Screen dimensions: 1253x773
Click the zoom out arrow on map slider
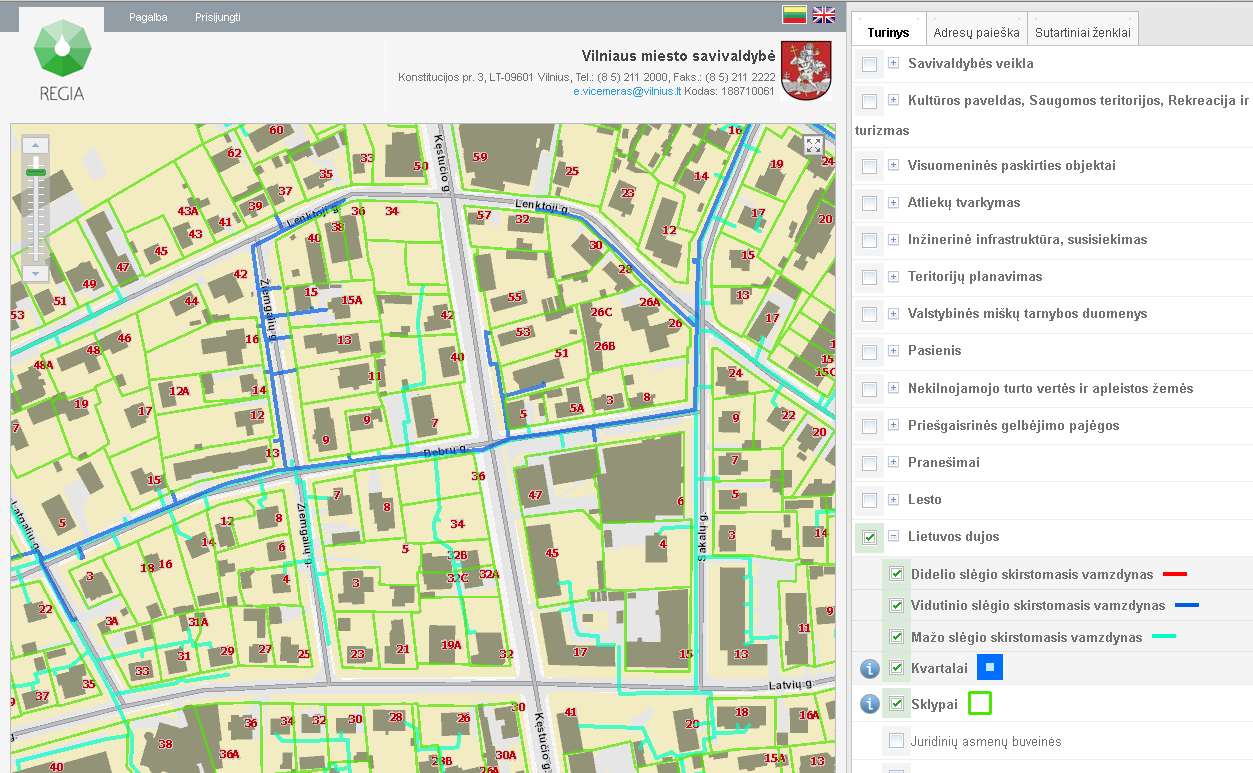click(36, 272)
